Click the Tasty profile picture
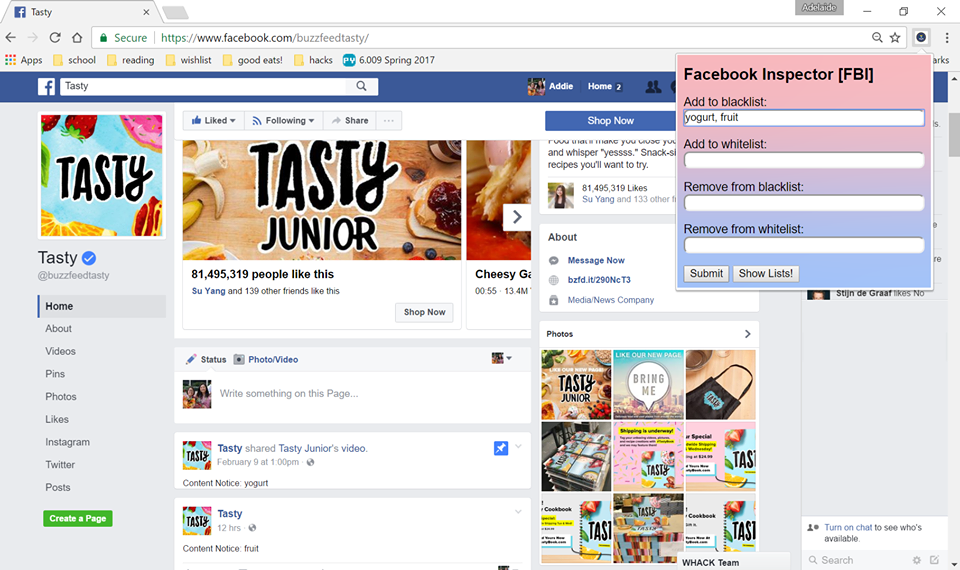 tap(102, 176)
